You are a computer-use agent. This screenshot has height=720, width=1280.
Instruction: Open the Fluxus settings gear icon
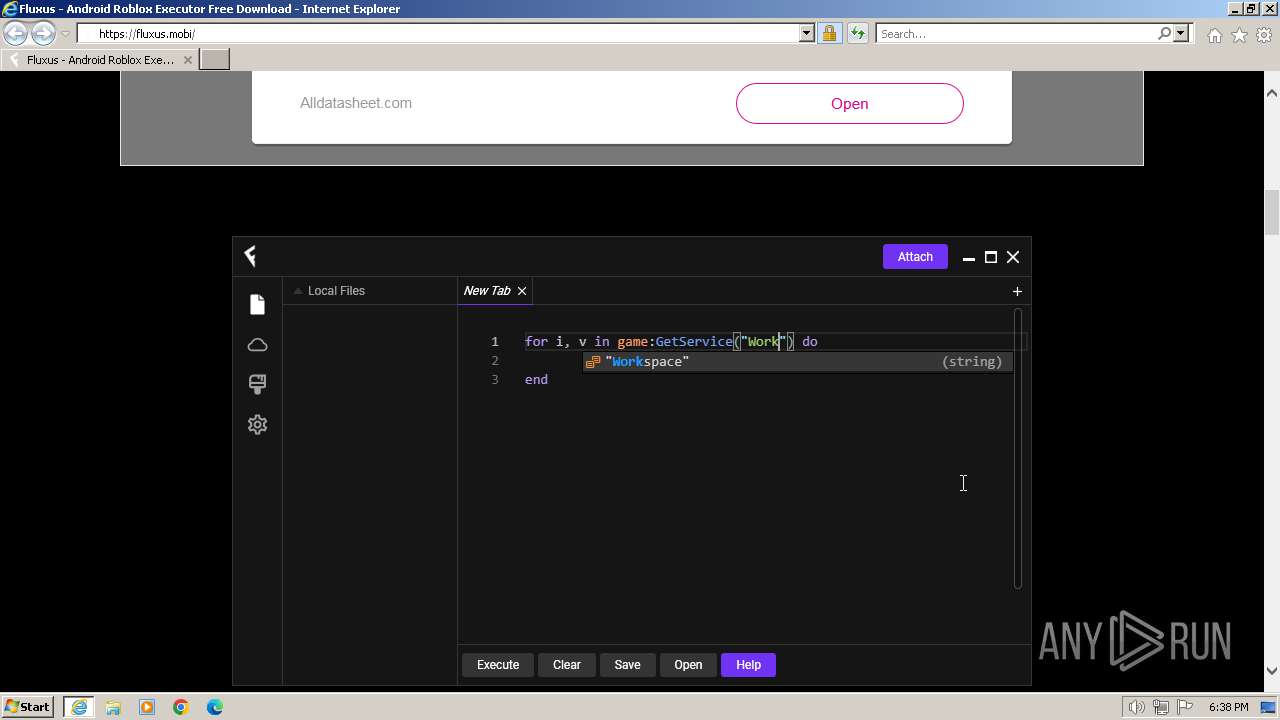tap(257, 424)
